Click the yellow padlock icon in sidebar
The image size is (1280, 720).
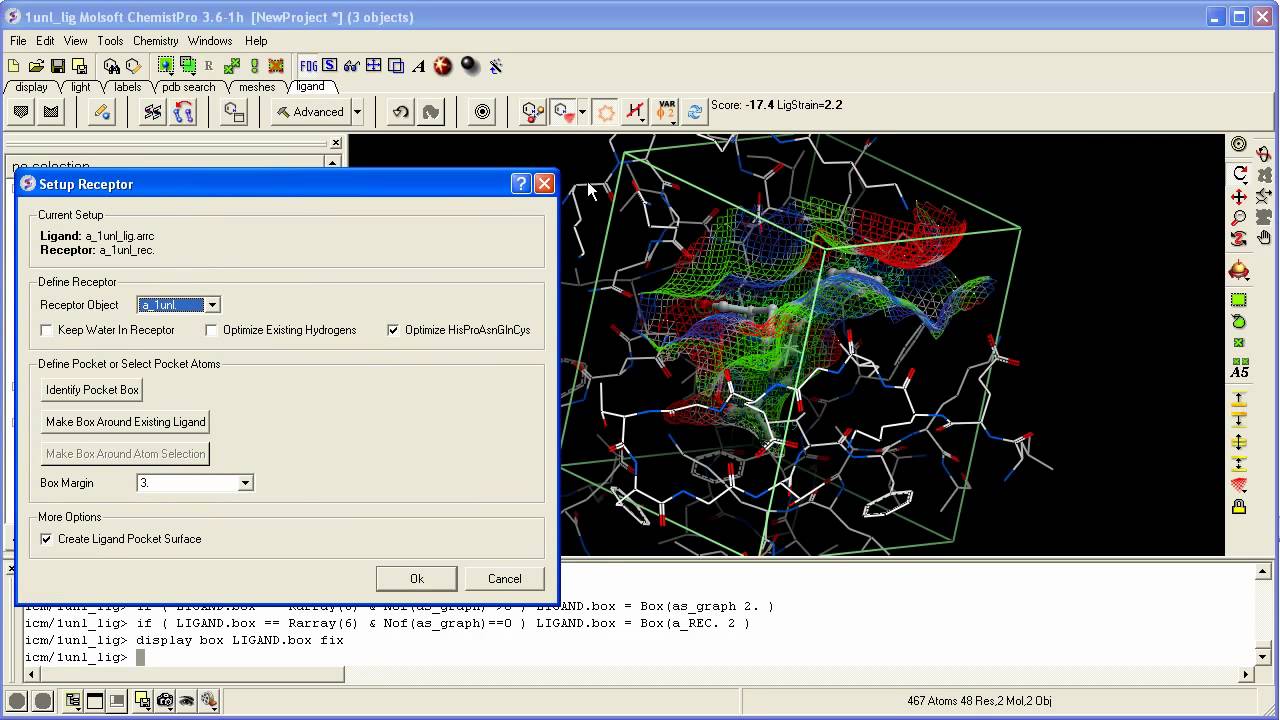[x=1240, y=507]
